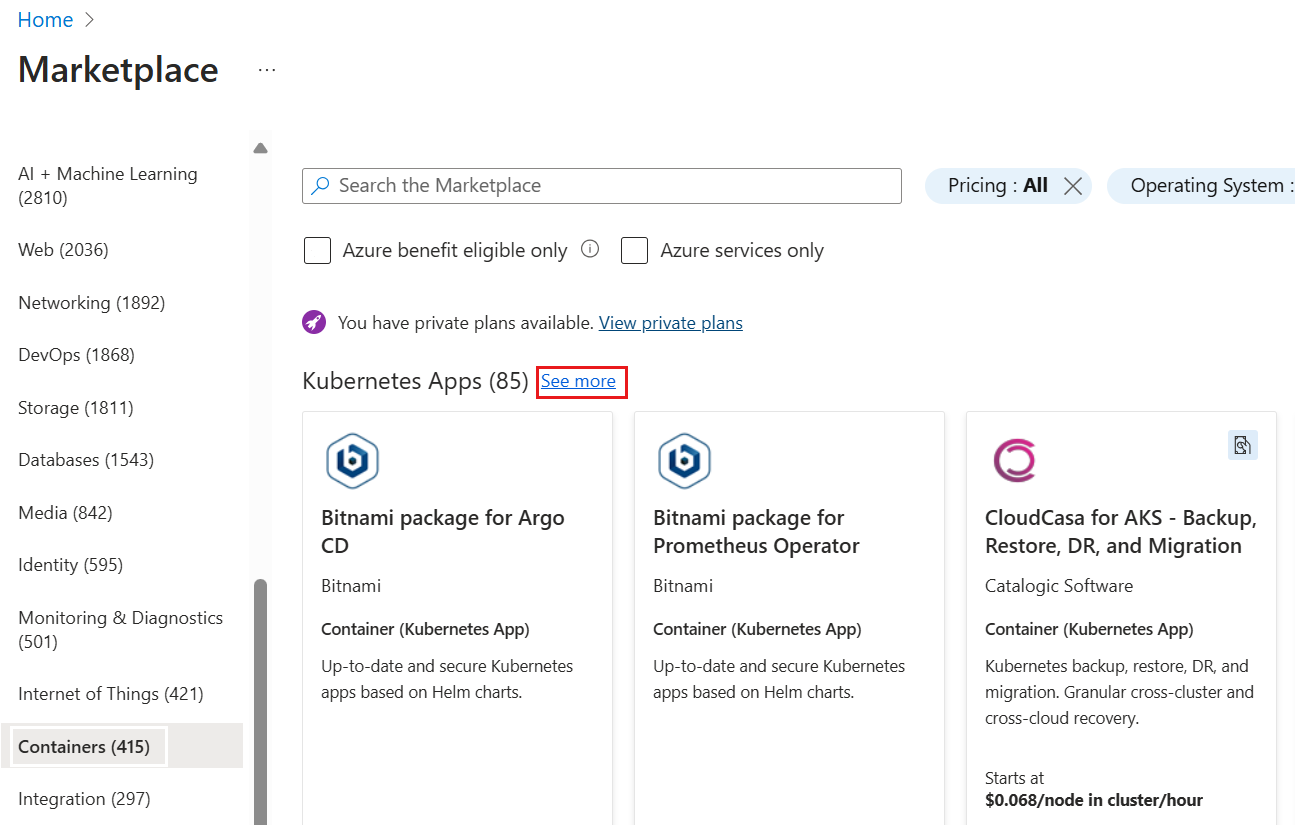The width and height of the screenshot is (1295, 825).
Task: Open Bitnami package for Argo CD title
Action: click(x=443, y=532)
